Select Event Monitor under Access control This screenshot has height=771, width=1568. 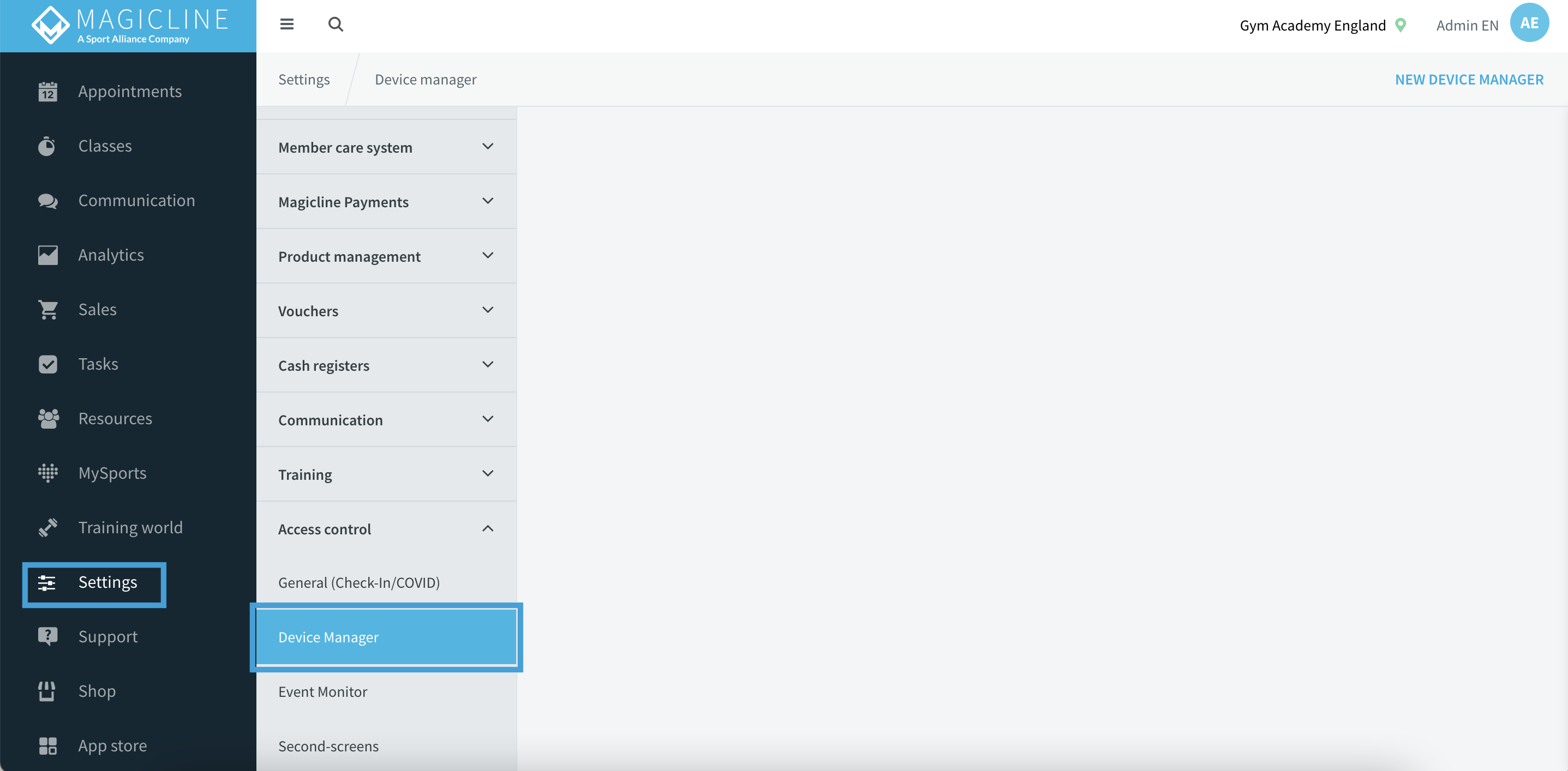(322, 691)
